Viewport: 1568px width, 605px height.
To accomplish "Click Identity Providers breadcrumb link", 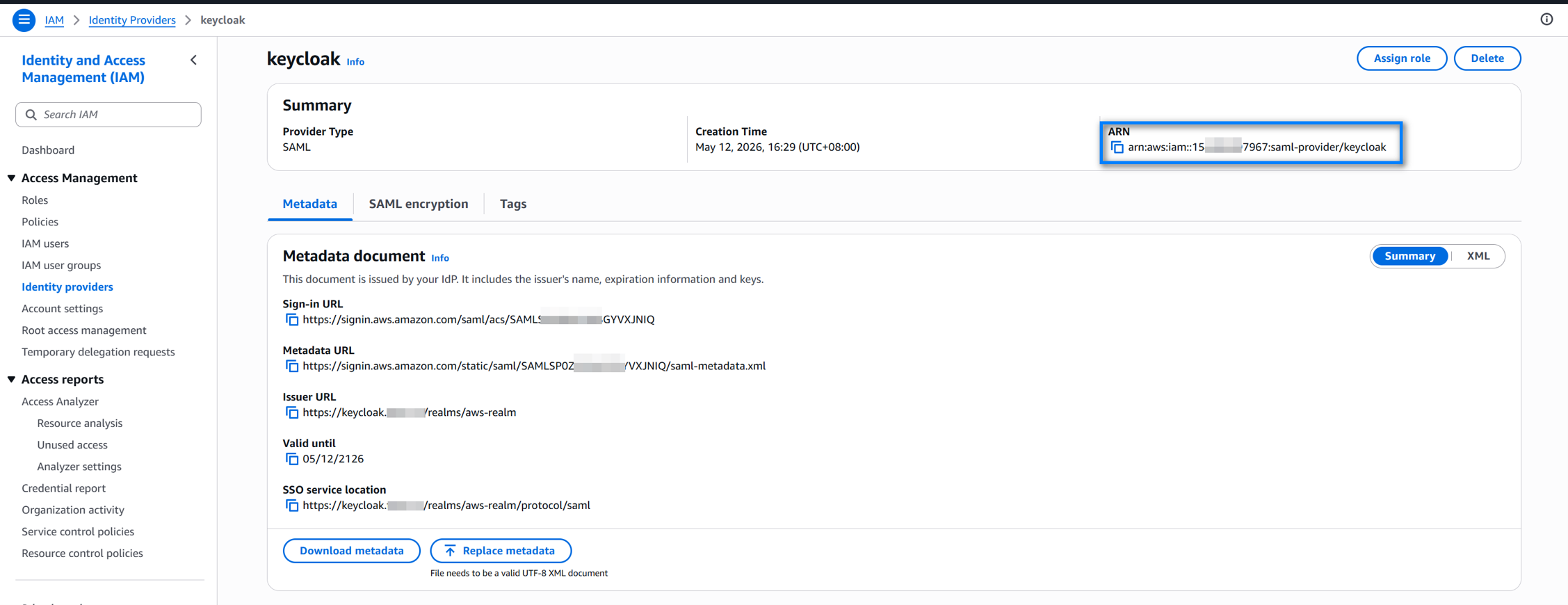I will (132, 20).
